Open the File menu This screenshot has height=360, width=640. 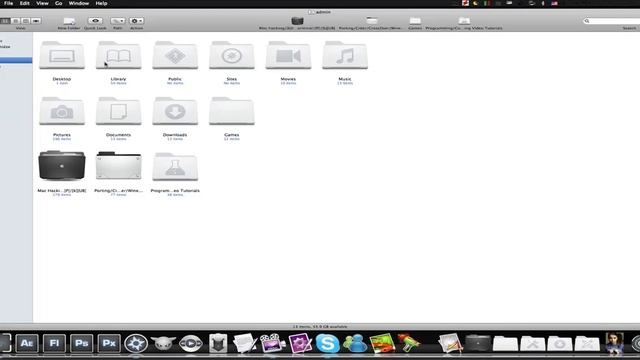9,3
